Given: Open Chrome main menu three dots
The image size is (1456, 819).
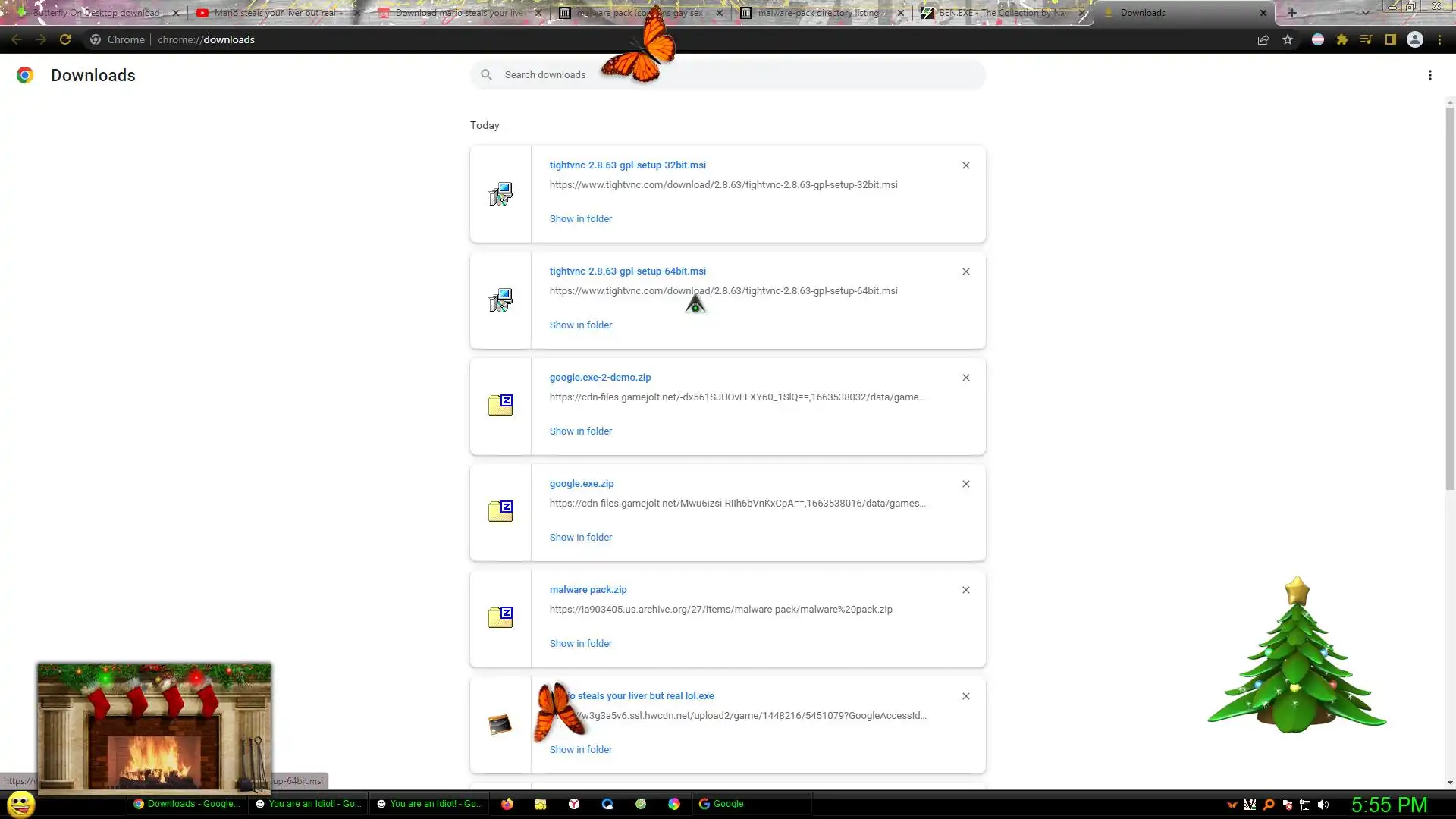Looking at the screenshot, I should (1439, 39).
